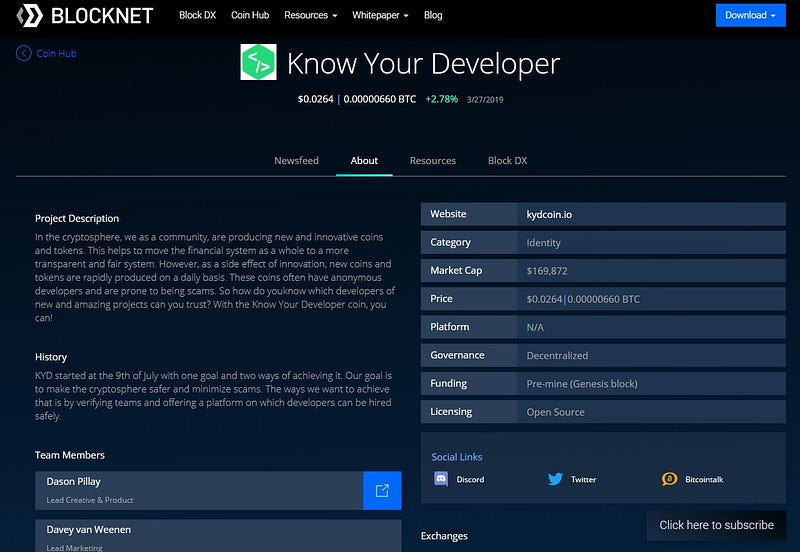This screenshot has height=552, width=800.
Task: Click the Project Description heading
Action: (x=77, y=218)
